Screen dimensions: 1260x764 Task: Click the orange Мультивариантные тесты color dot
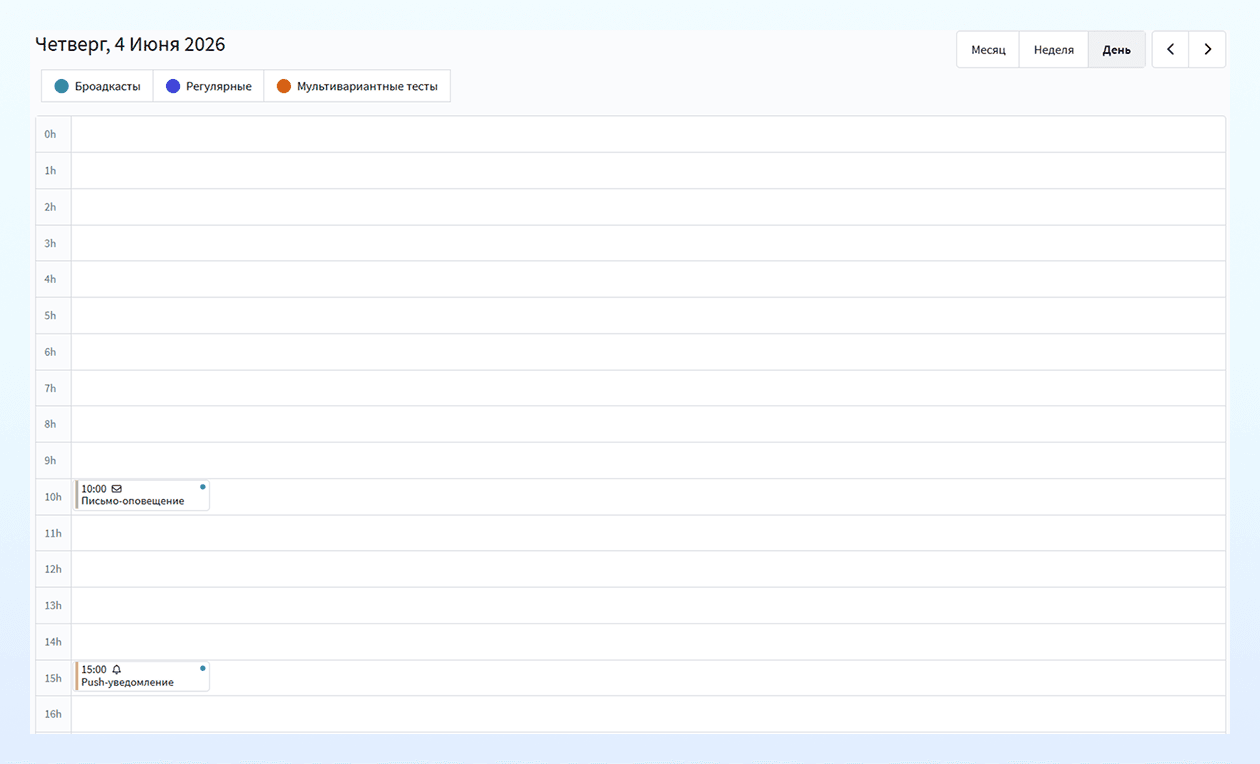coord(284,86)
